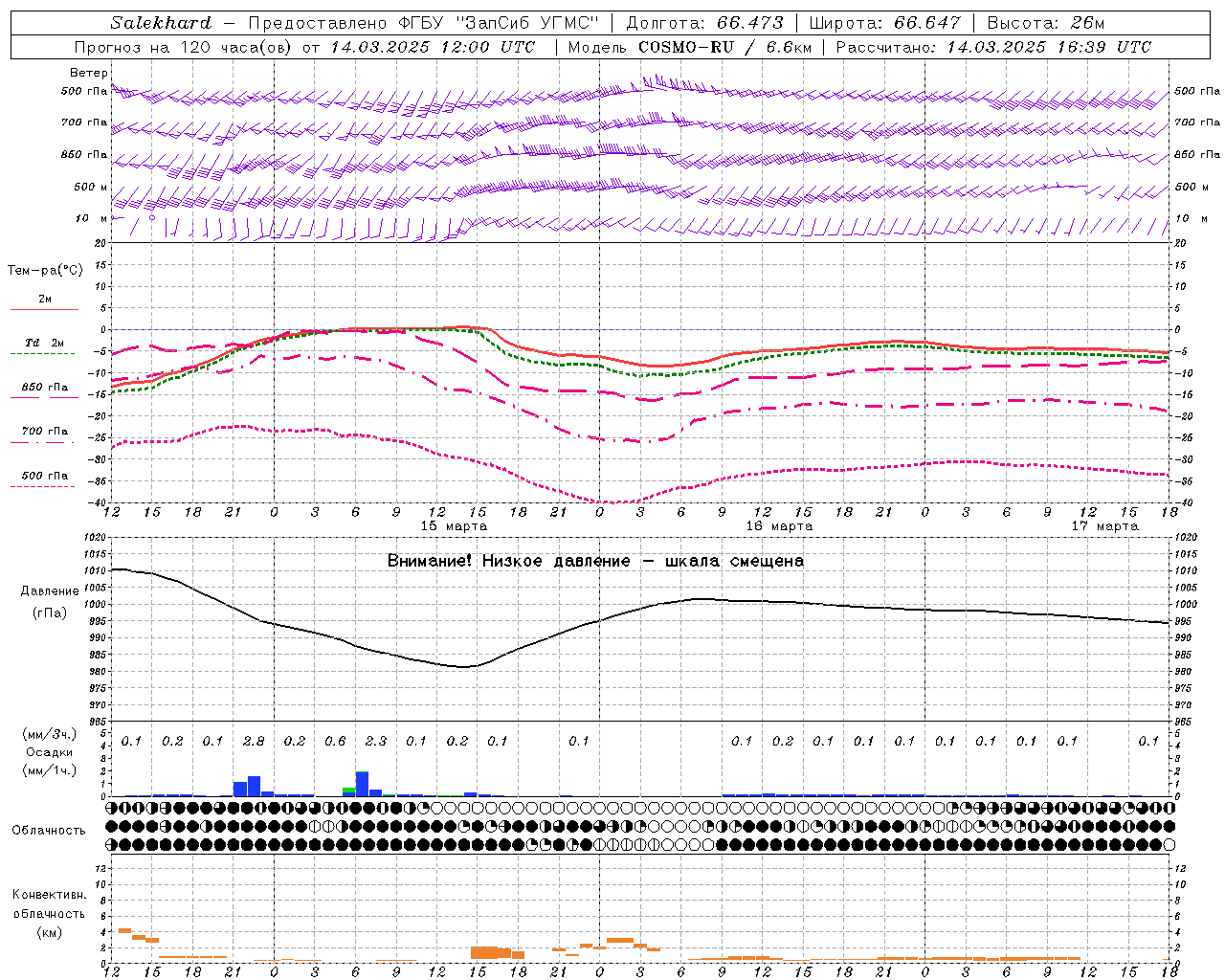Image resolution: width=1225 pixels, height=980 pixels.
Task: Click the (мм/3ч.) precipitation unit label
Action: [50, 734]
